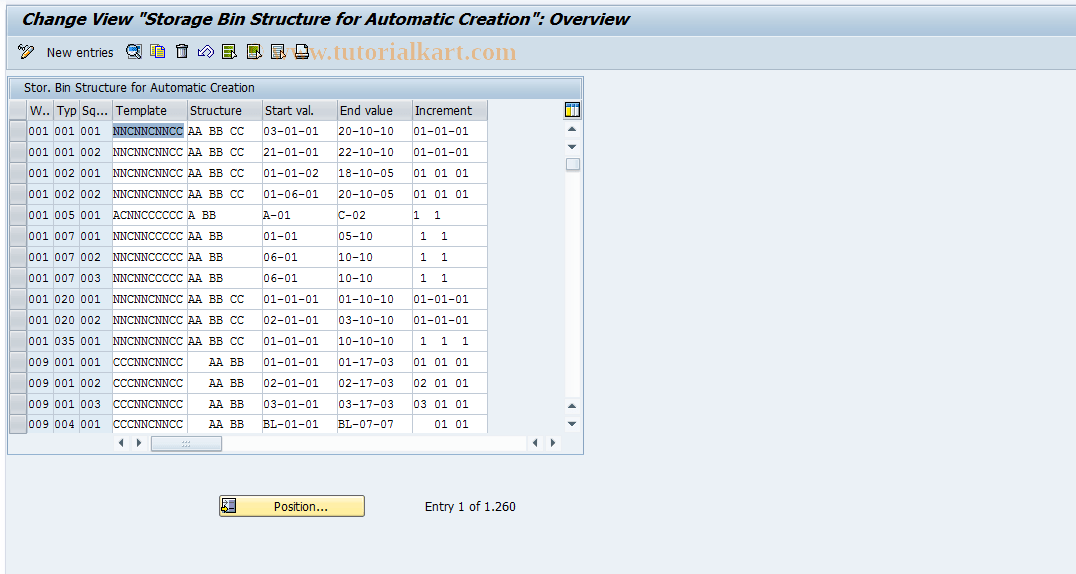Screen dimensions: 1076x574
Task: Click the select-all corner cell of table
Action: (18, 110)
